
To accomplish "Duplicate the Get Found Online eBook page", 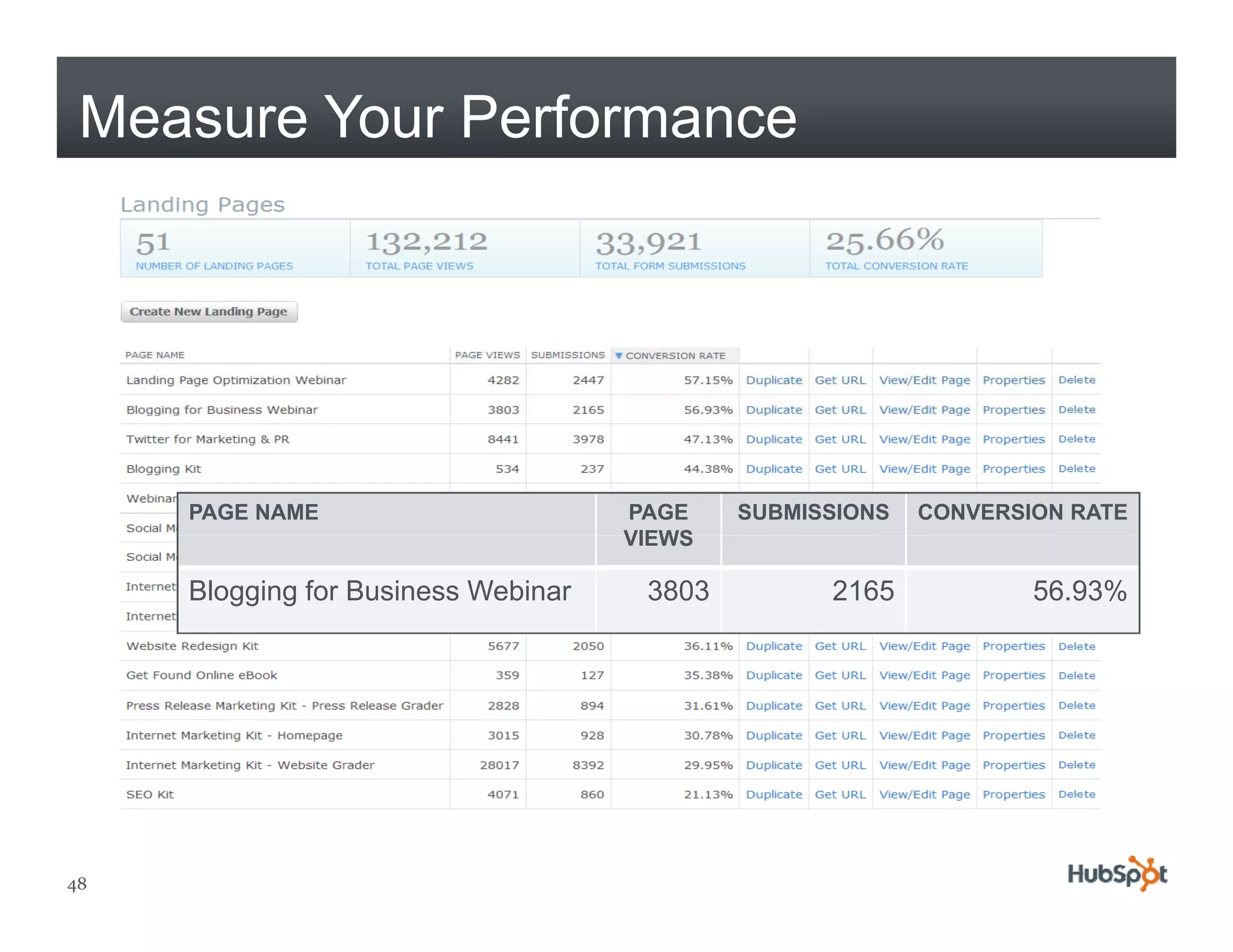I will click(x=774, y=676).
